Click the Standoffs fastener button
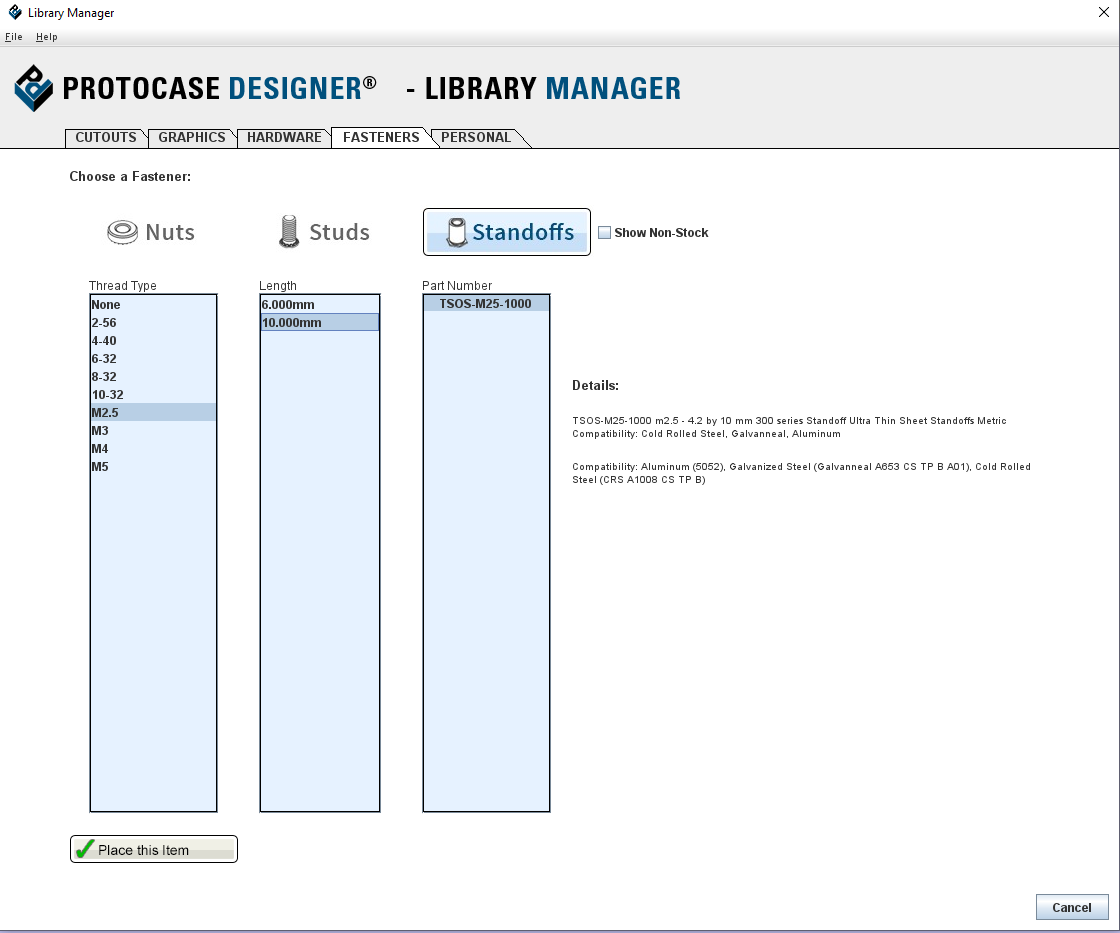 click(507, 232)
